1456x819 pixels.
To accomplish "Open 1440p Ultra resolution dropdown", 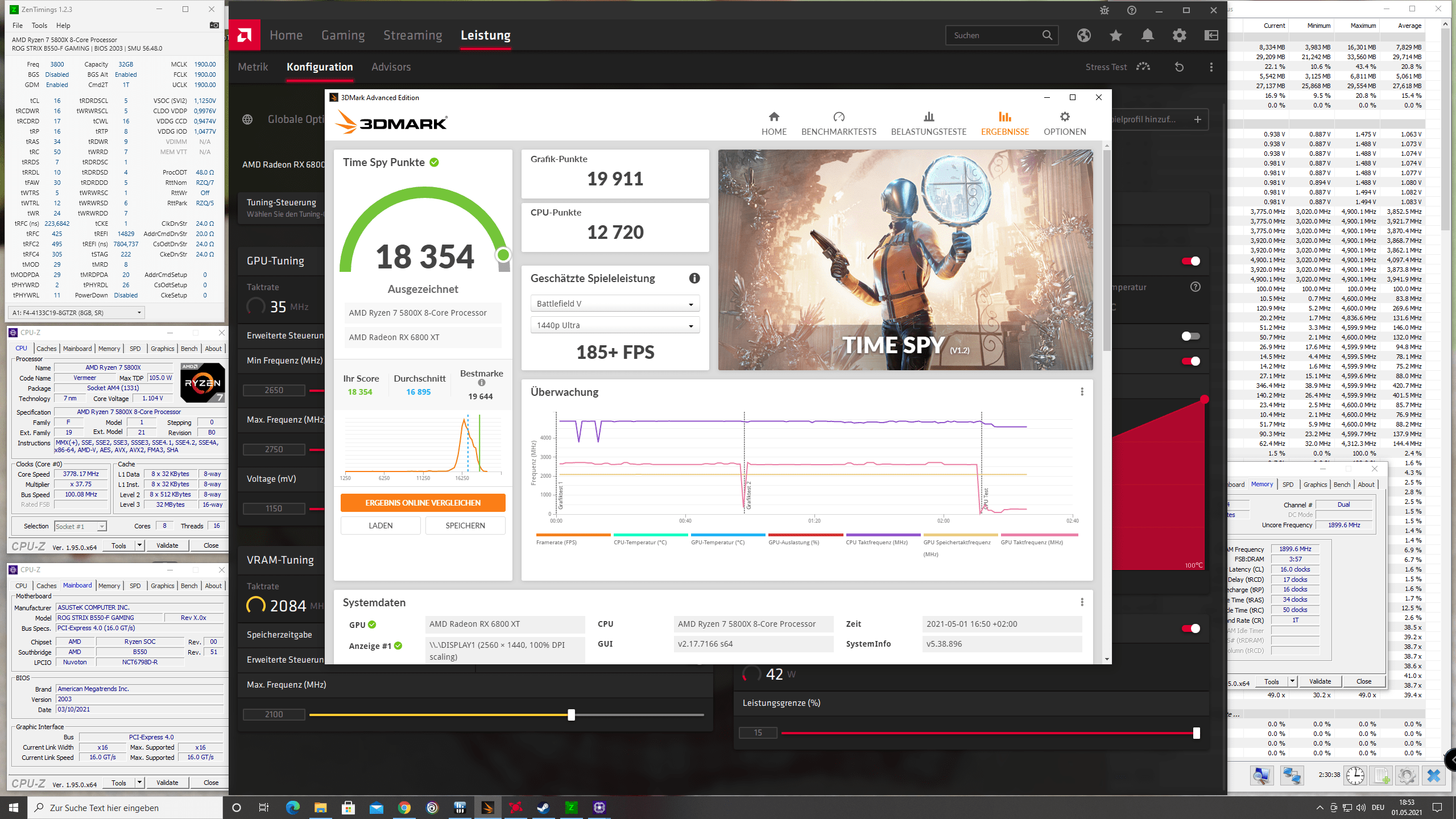I will click(615, 325).
